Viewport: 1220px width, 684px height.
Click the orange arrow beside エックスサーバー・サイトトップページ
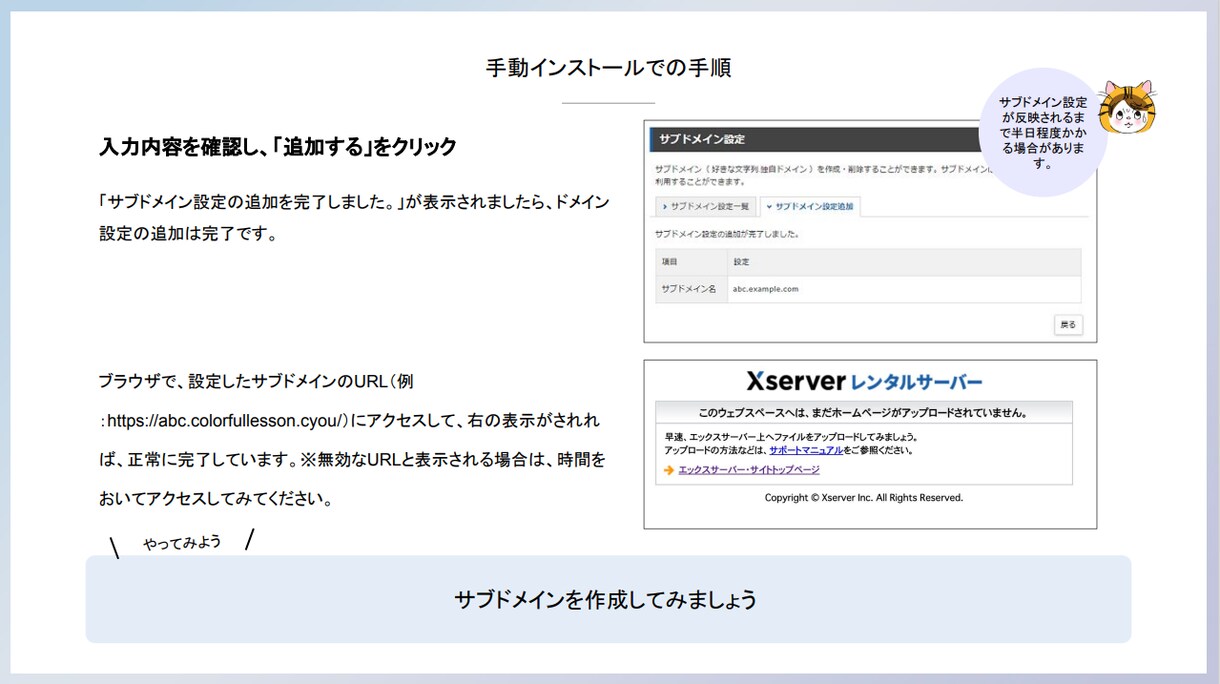669,470
